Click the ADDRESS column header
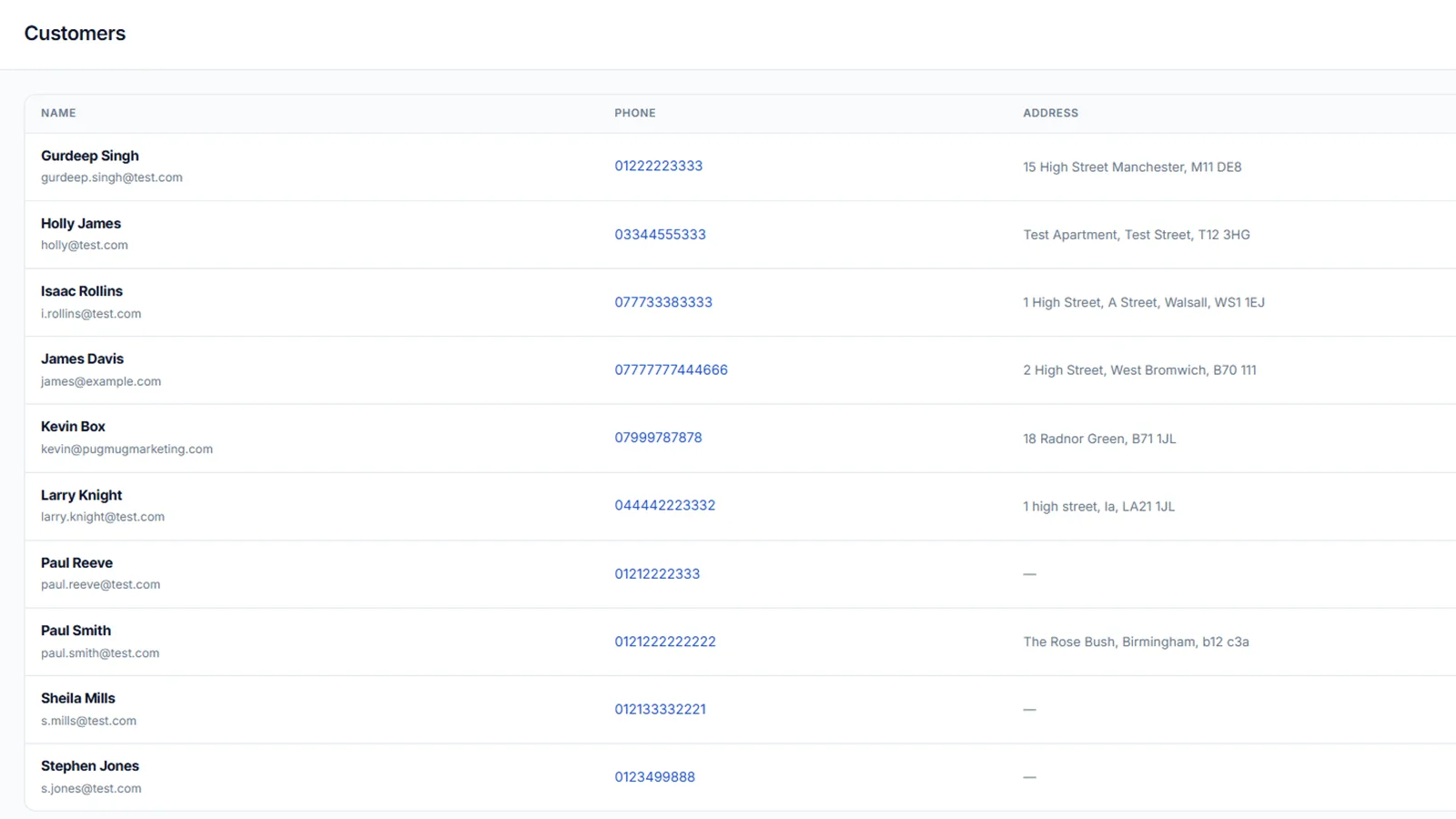This screenshot has height=819, width=1456. point(1050,113)
